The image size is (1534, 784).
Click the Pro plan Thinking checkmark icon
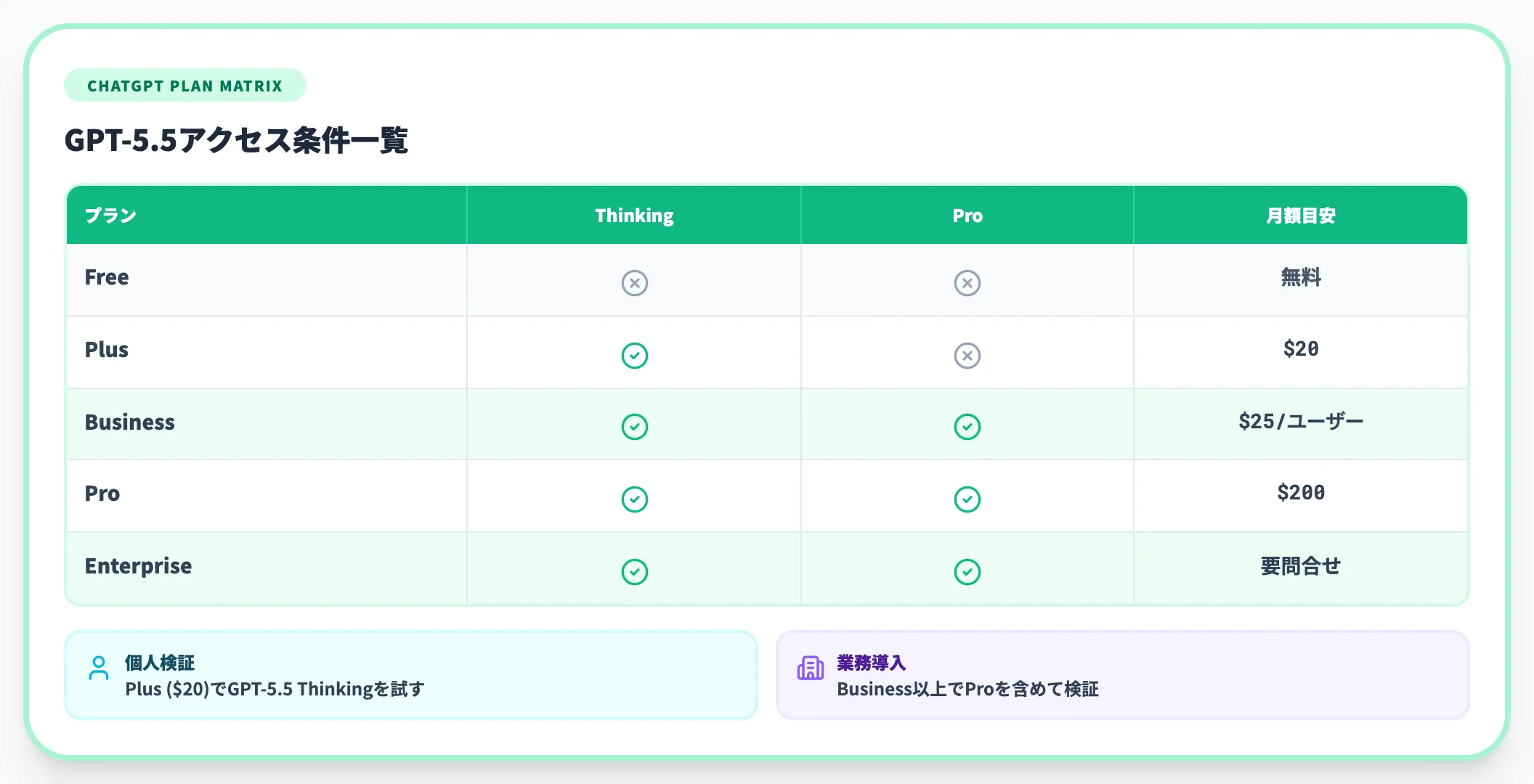(x=634, y=499)
